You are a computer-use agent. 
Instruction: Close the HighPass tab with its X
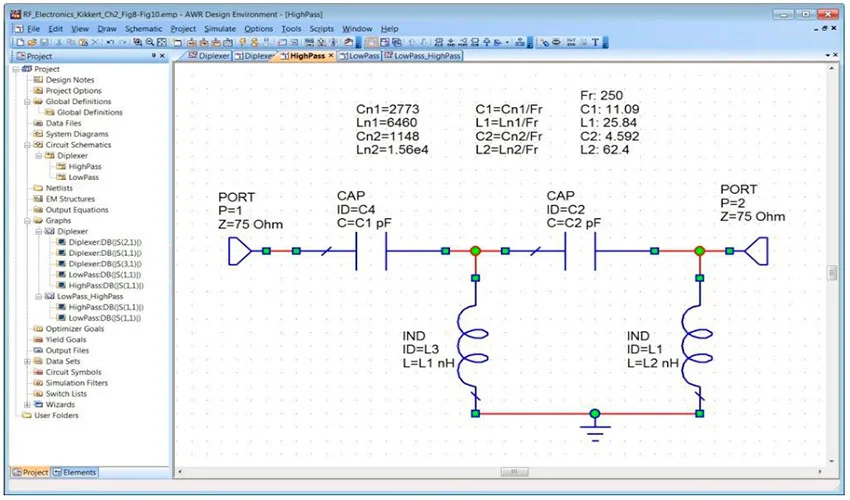coord(331,57)
